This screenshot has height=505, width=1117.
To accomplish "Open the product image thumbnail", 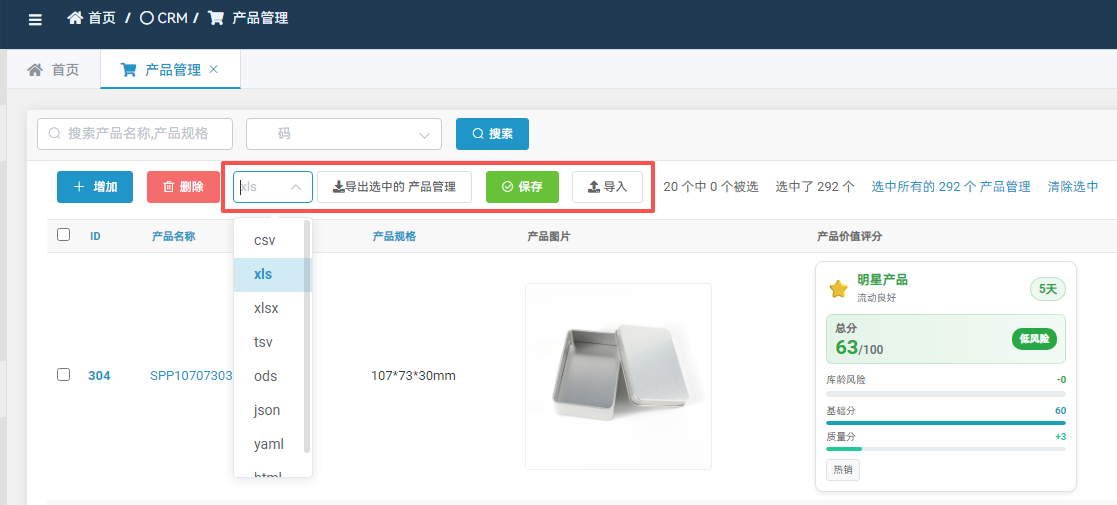I will coord(617,376).
